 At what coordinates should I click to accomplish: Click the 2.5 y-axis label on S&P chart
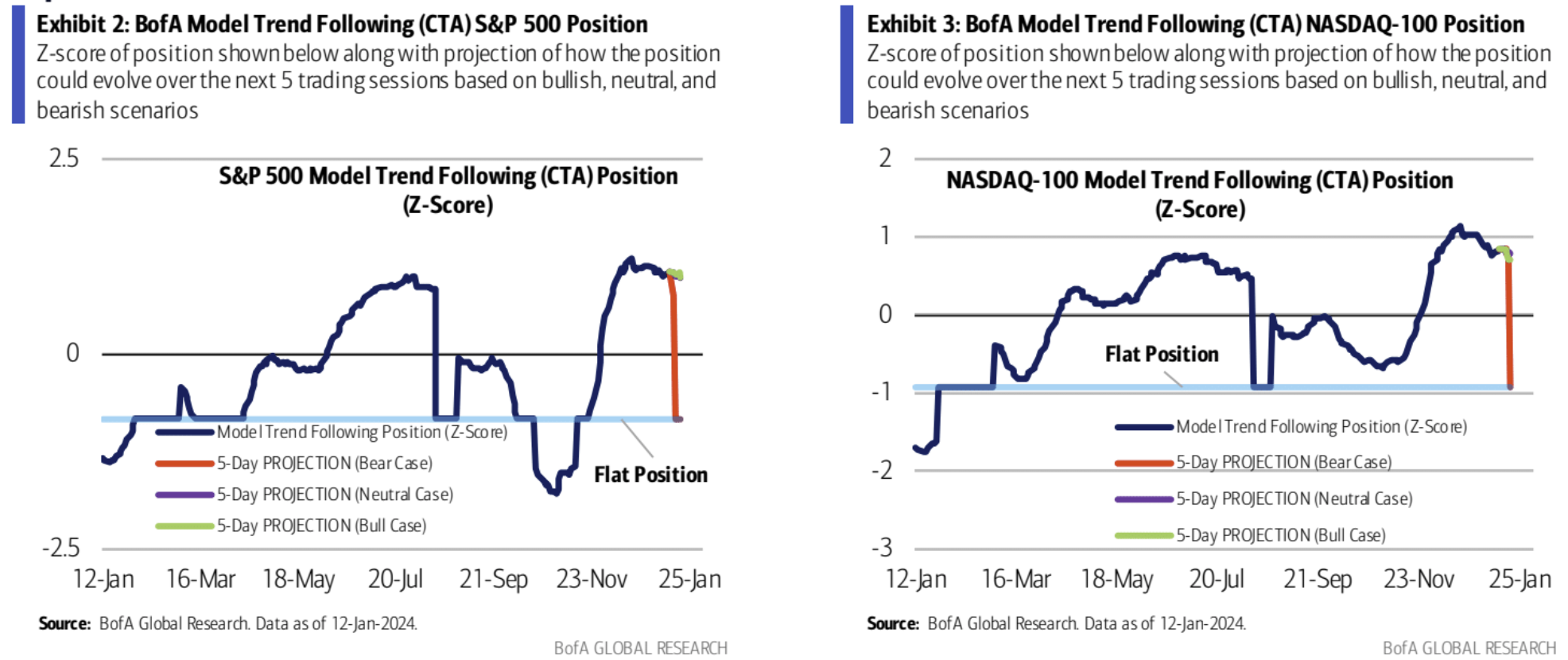(64, 158)
